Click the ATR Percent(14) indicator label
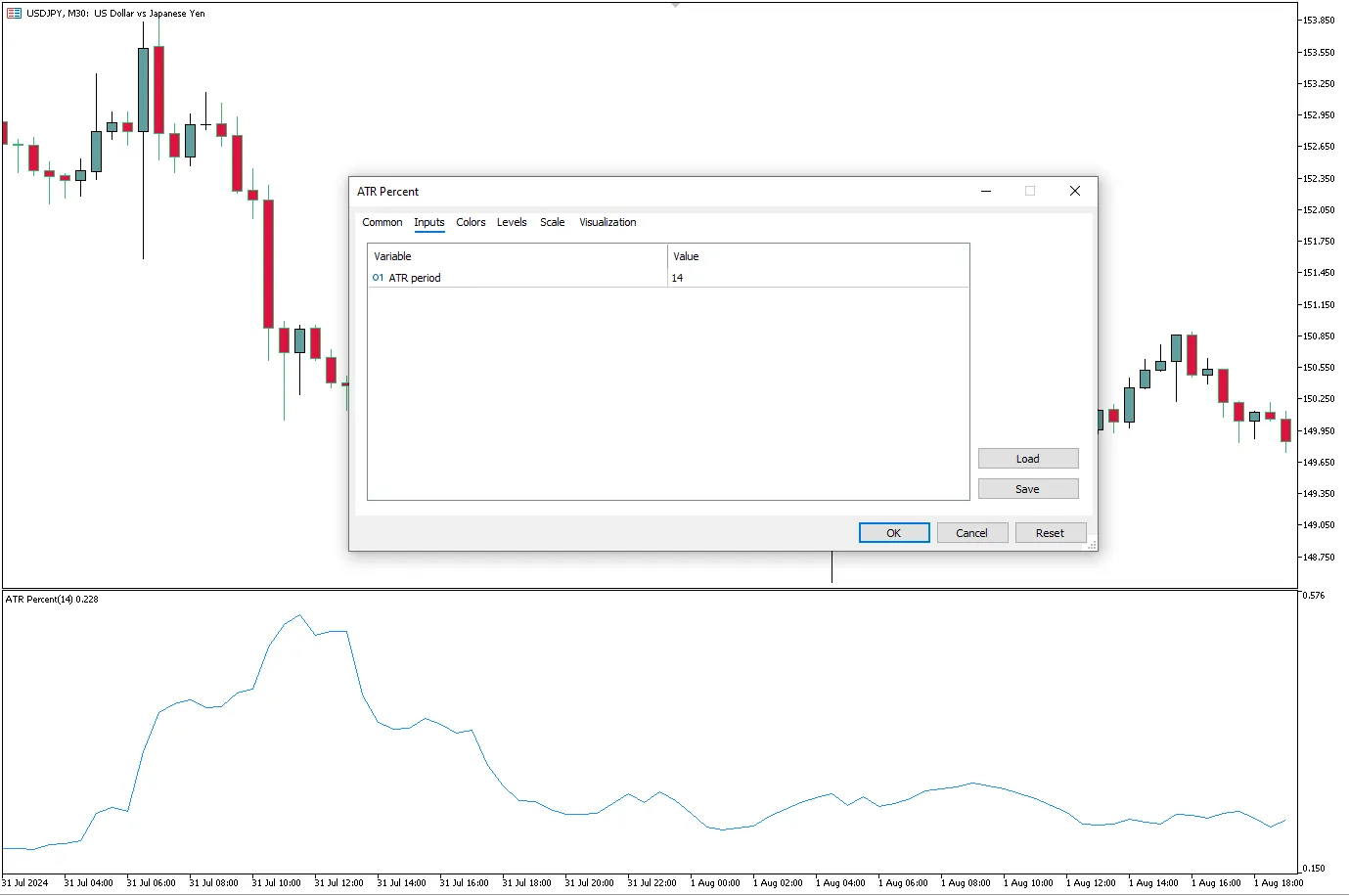Screen dimensions: 1349x896 pyautogui.click(x=52, y=600)
